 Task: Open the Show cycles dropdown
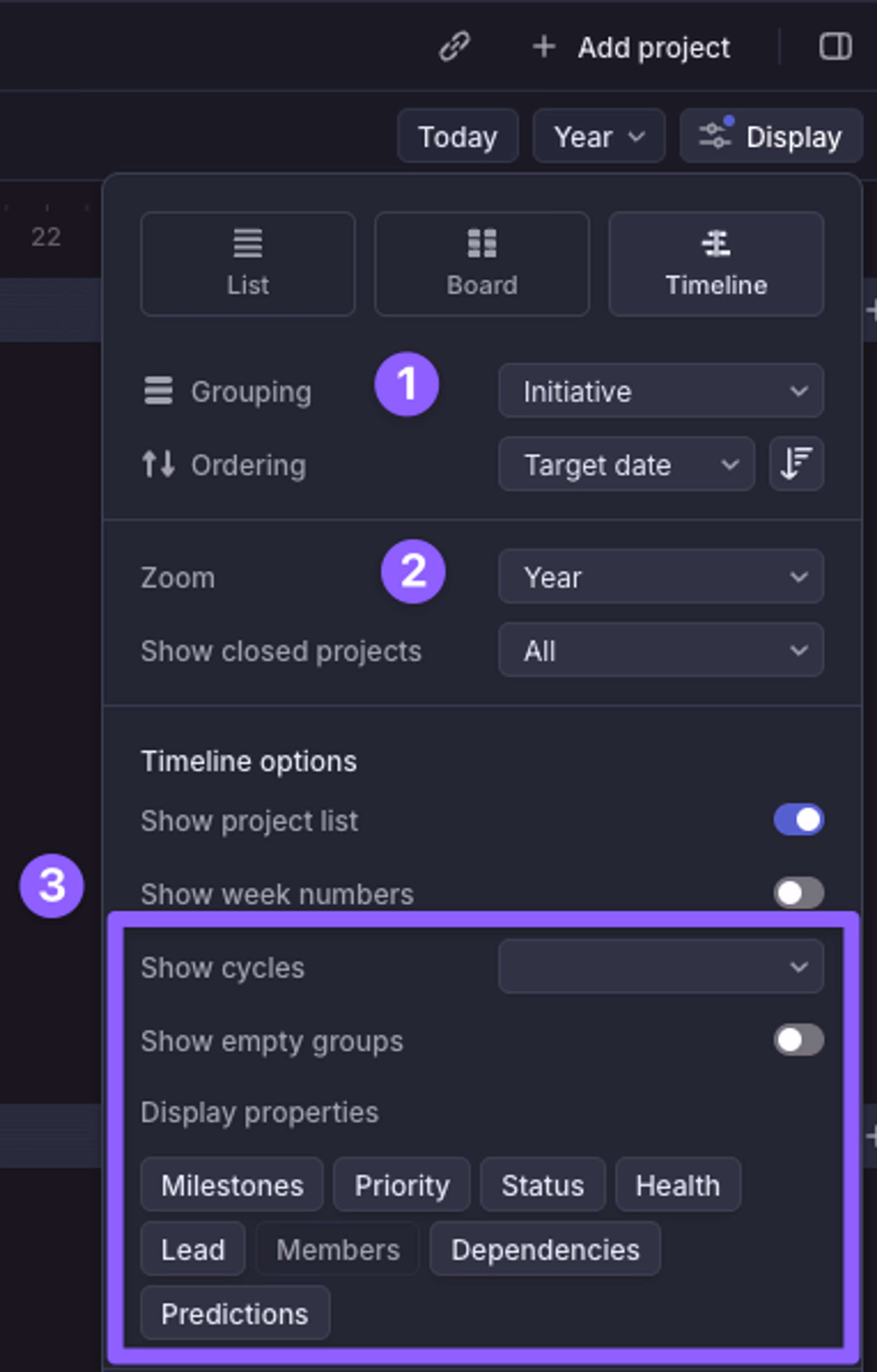660,967
